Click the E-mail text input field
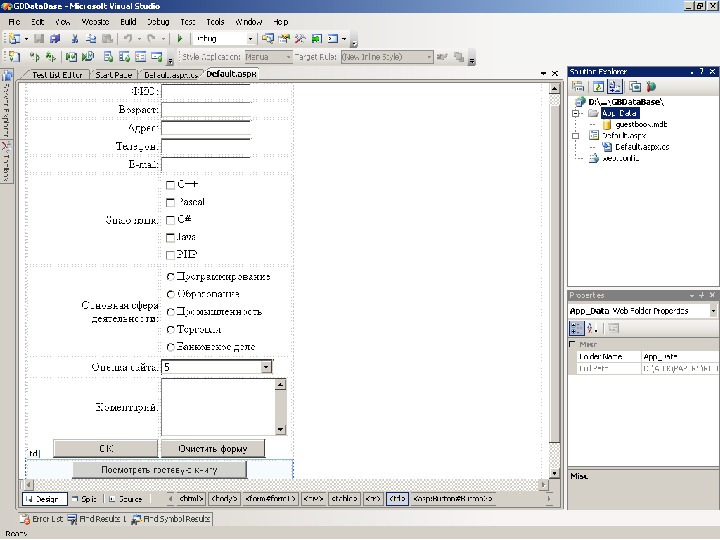Viewport: 720px width, 540px height. pos(206,164)
